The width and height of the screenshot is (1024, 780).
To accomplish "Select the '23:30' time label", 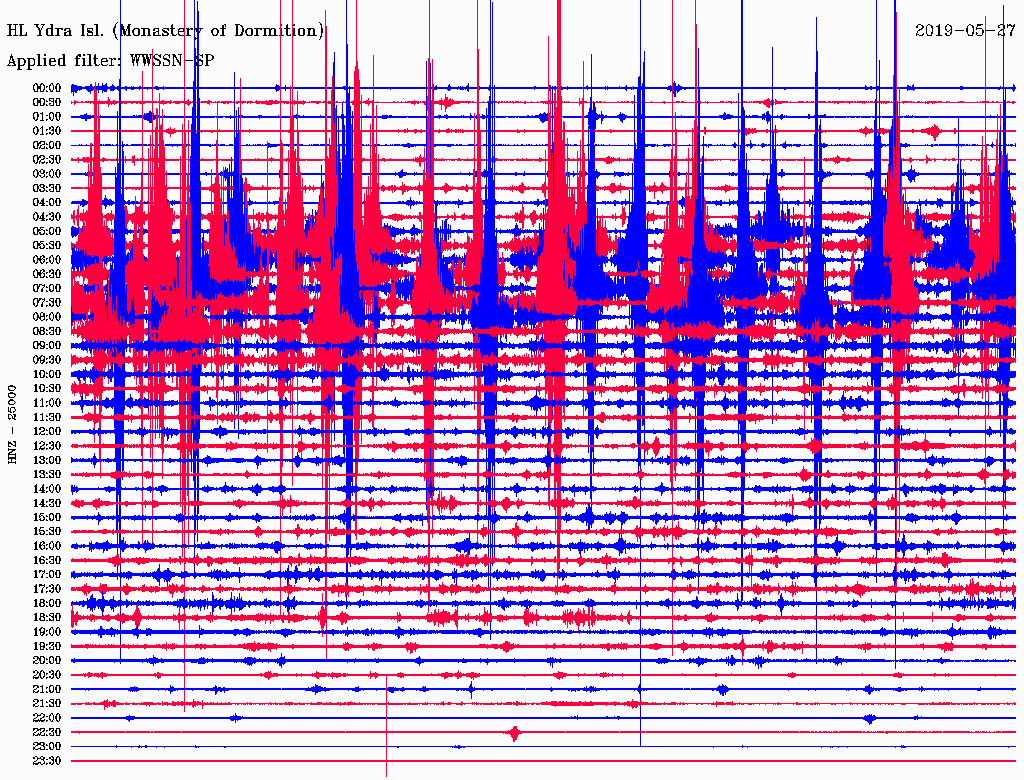I will 47,760.
